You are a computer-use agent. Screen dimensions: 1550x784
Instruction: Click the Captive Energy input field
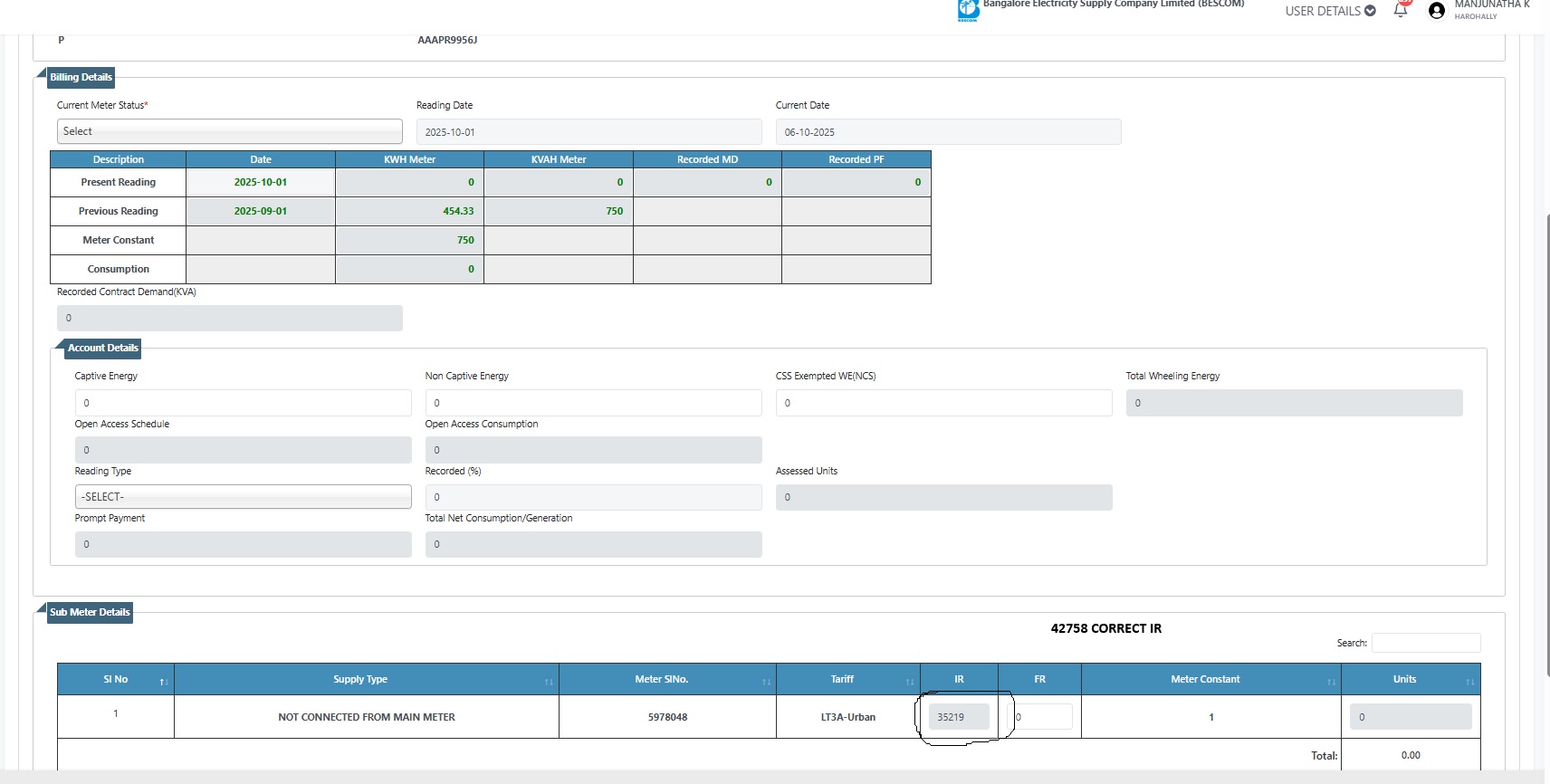[x=243, y=403]
